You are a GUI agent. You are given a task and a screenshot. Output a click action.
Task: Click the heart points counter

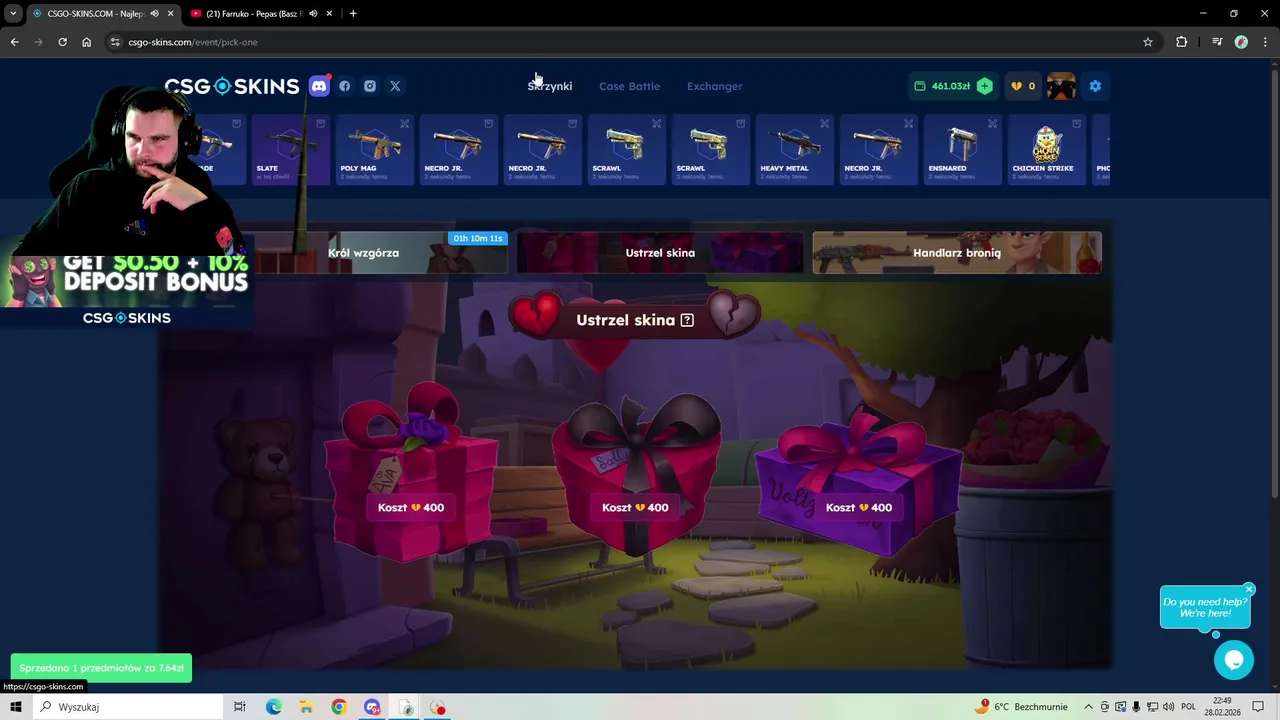tap(1023, 86)
